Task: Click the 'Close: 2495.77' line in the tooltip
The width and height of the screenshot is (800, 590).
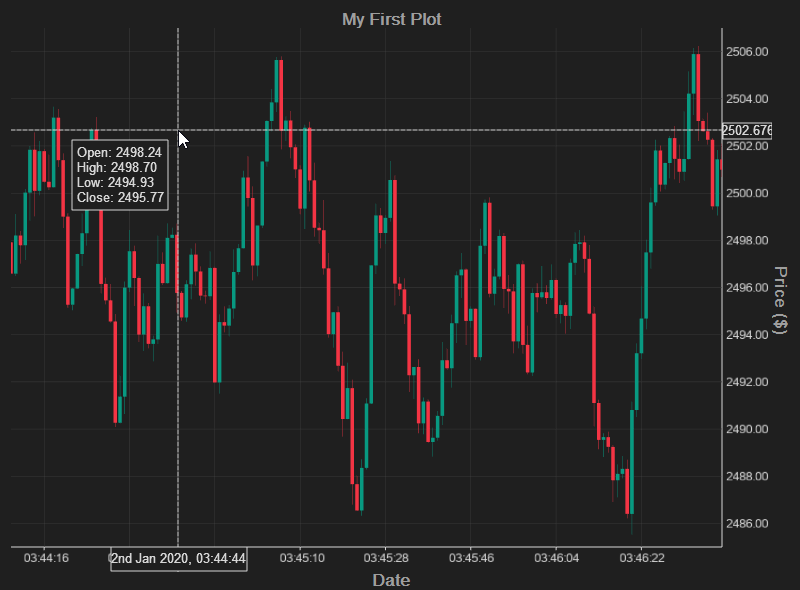Action: point(120,198)
